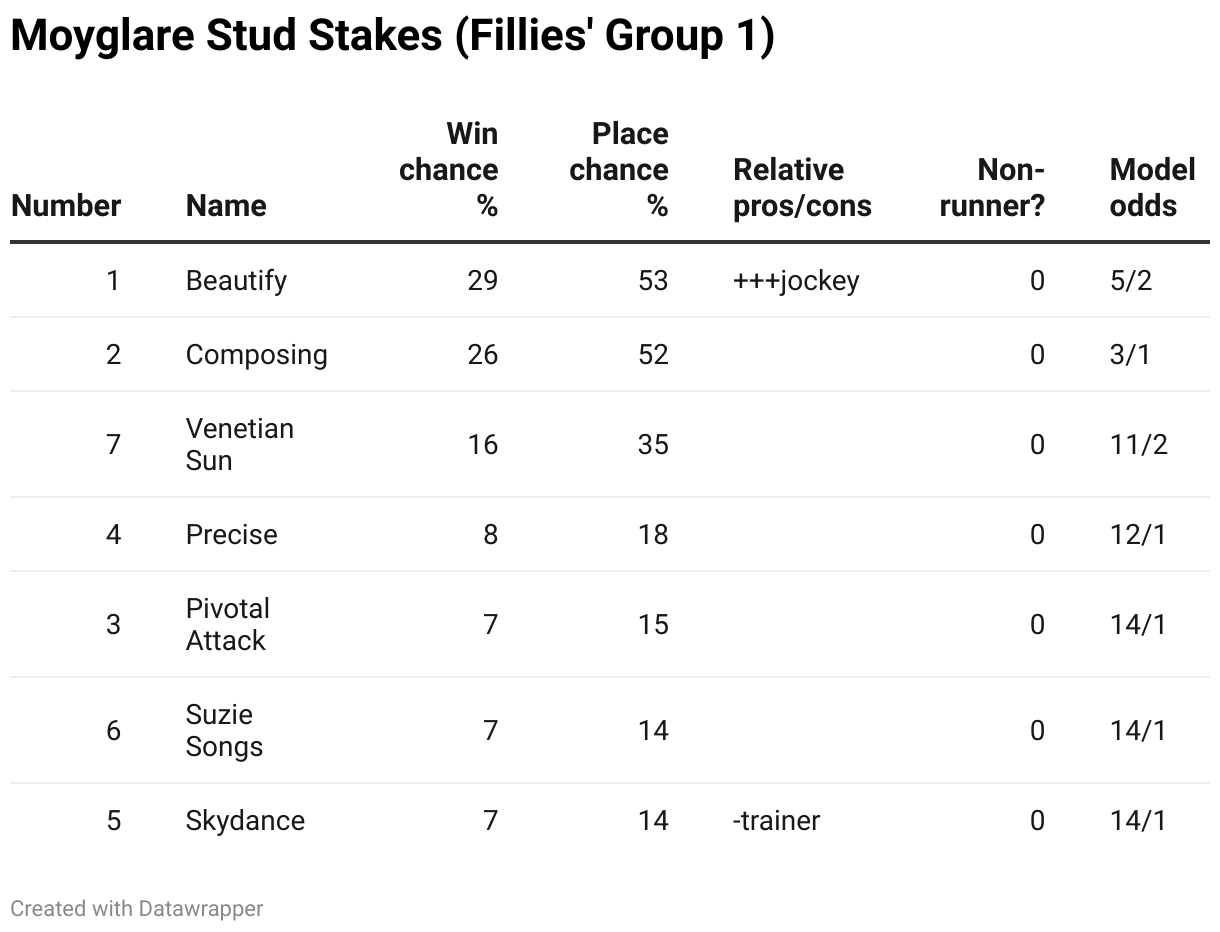Click the Venetian Sun name cell

(x=240, y=445)
